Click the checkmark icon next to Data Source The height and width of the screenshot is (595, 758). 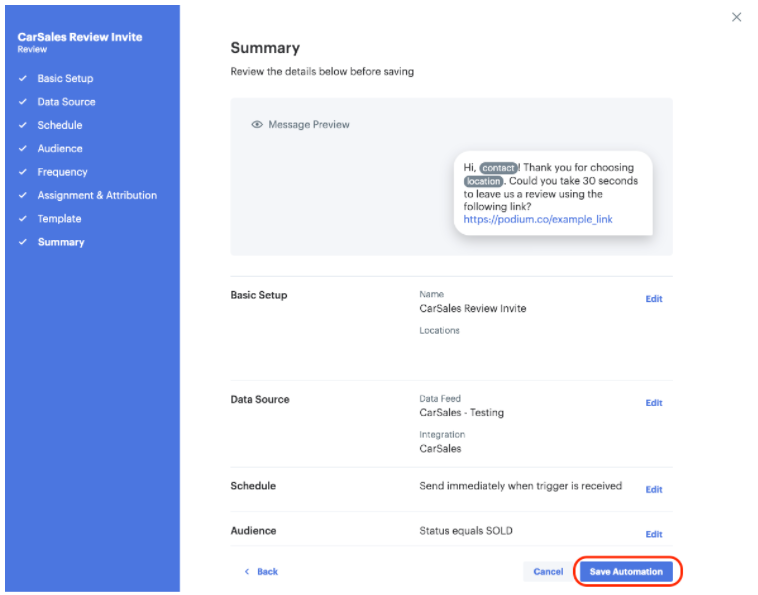coord(23,102)
